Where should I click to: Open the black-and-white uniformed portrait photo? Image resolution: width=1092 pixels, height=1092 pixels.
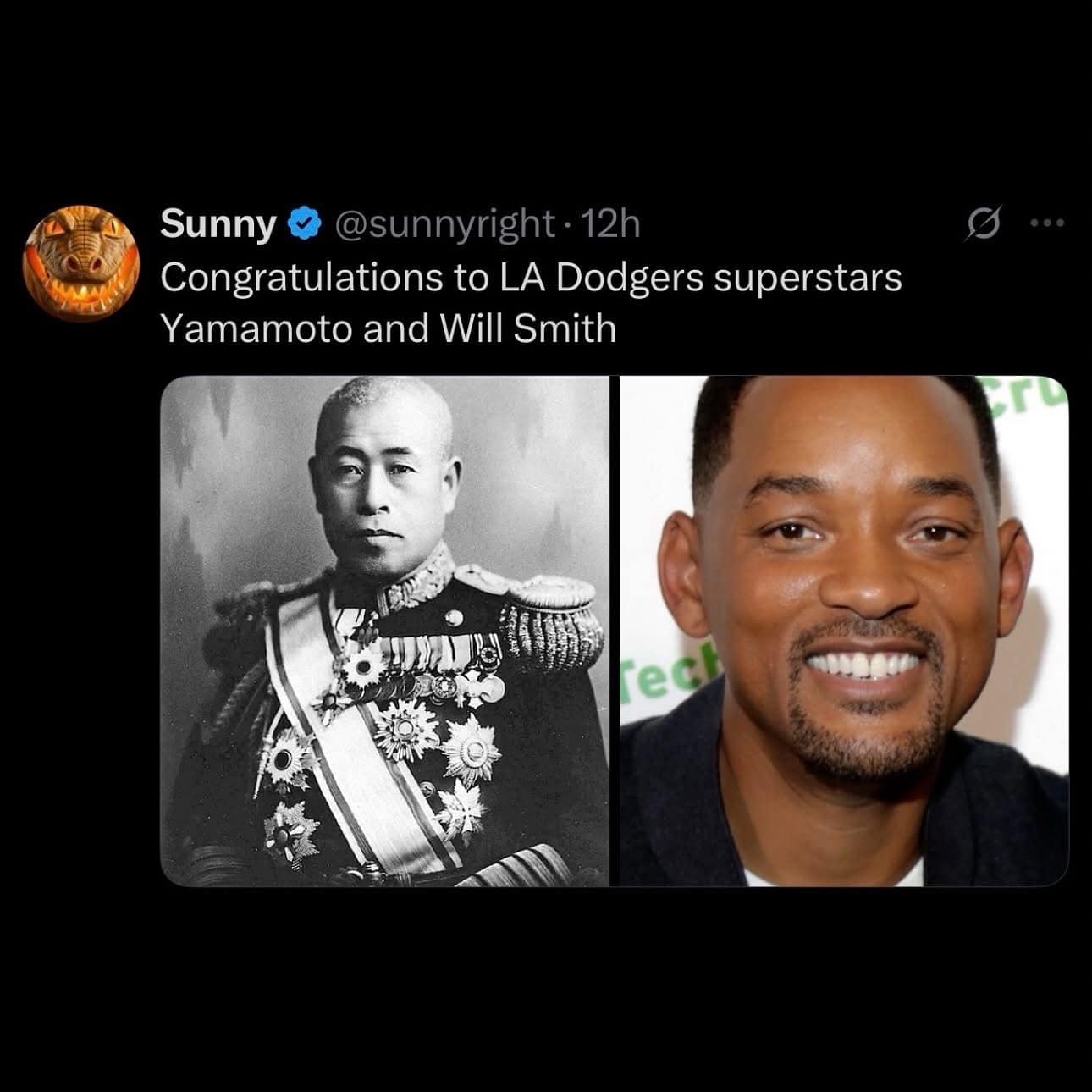384,631
